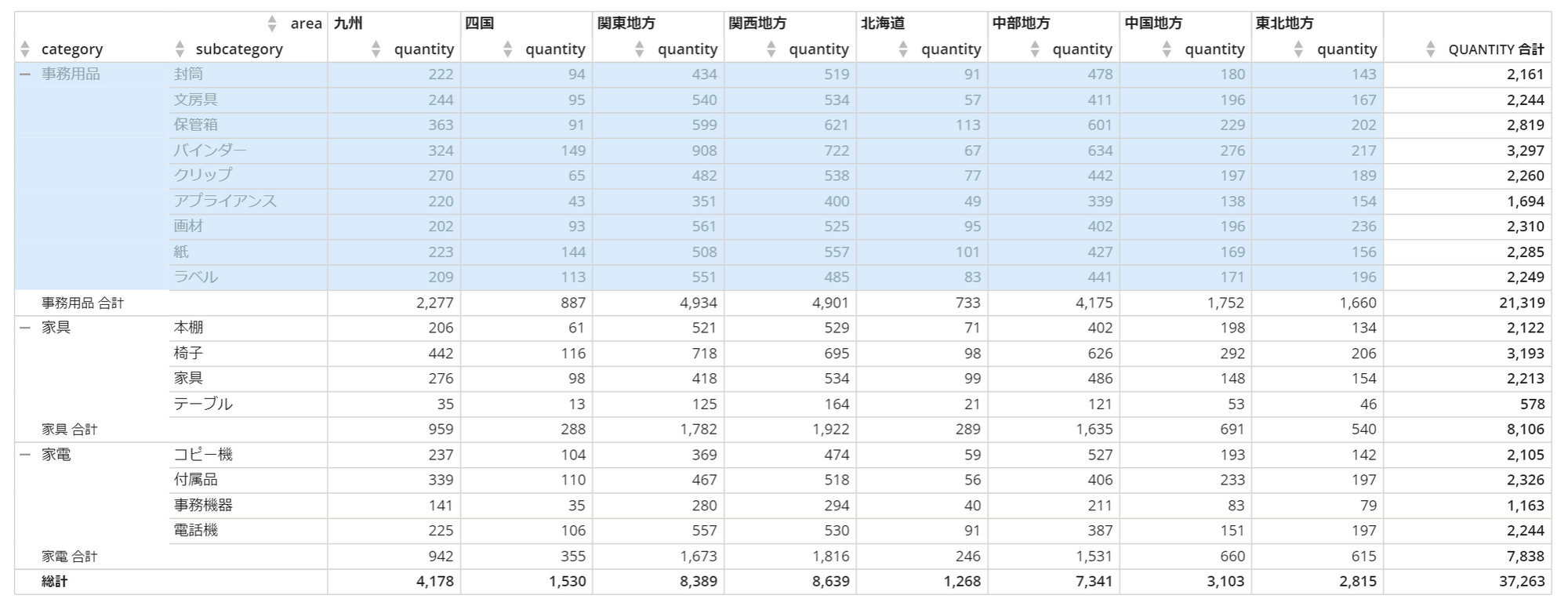
Task: Sort quantity under 四国
Action: pyautogui.click(x=507, y=49)
